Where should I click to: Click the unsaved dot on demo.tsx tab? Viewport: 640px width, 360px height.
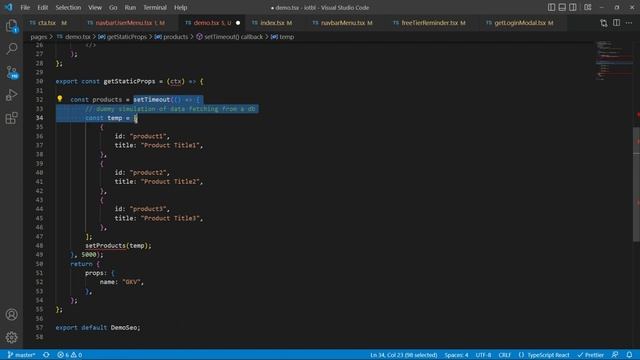tap(238, 23)
